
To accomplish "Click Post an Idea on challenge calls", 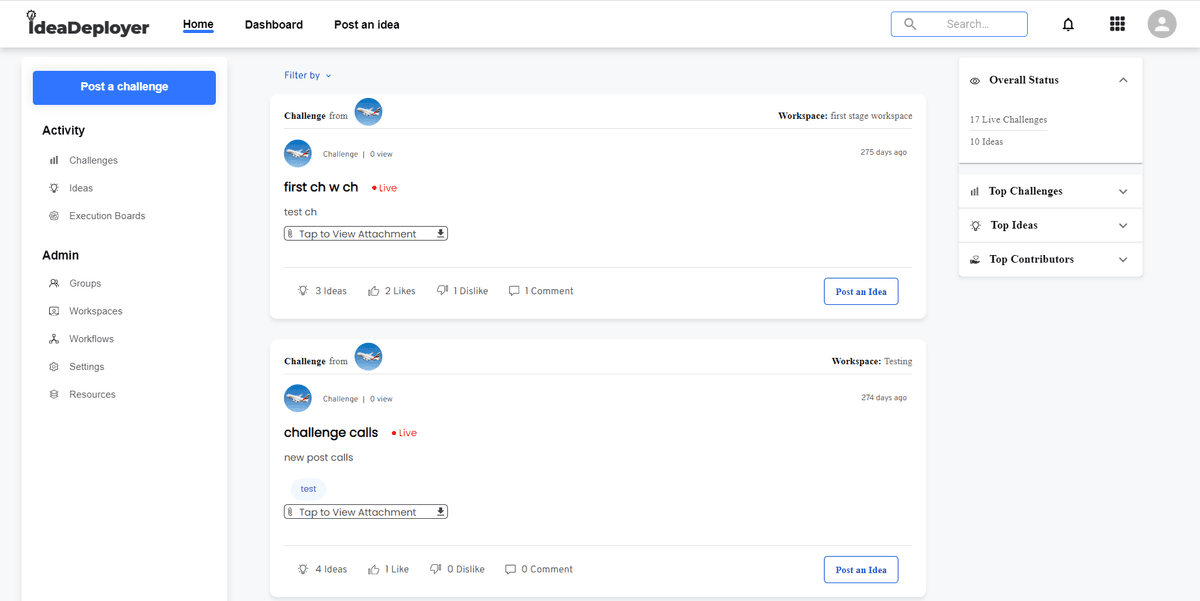I will tap(861, 569).
